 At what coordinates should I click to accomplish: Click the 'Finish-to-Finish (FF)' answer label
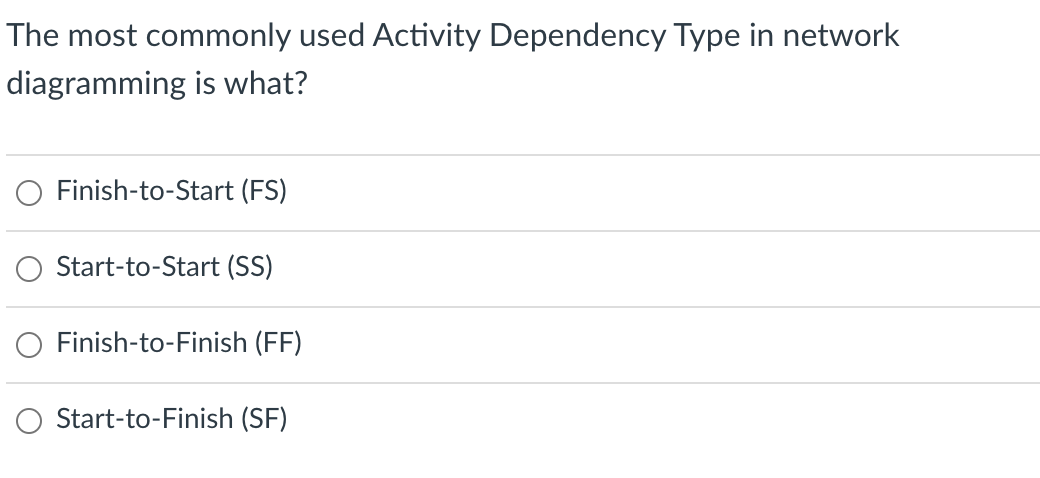[x=179, y=343]
